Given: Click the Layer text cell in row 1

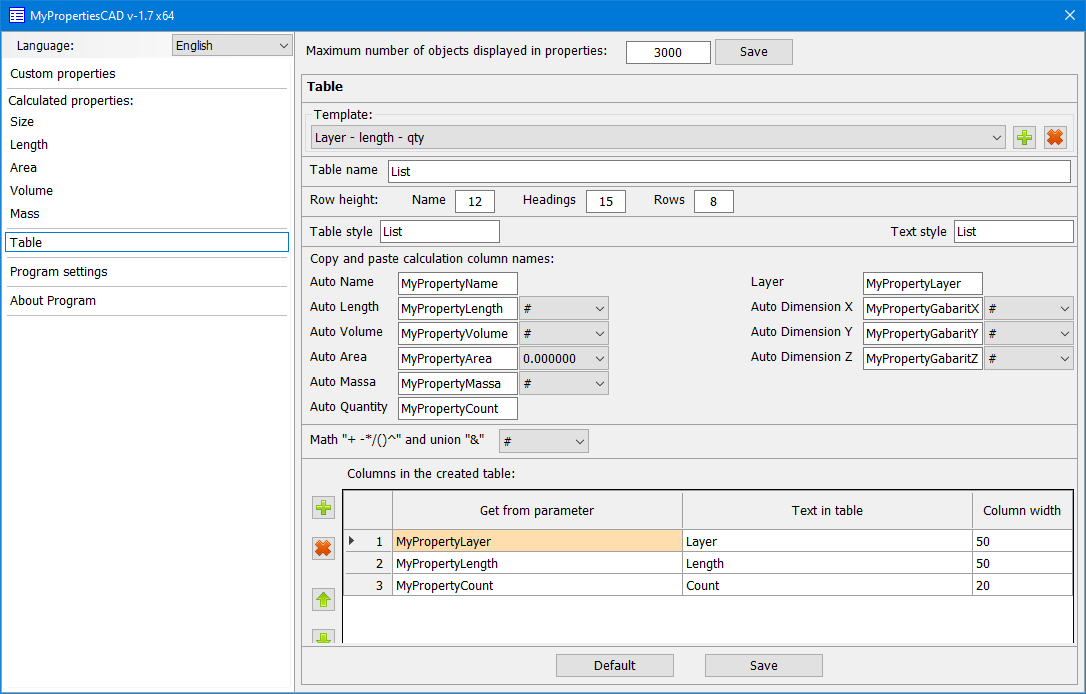Looking at the screenshot, I should tap(828, 542).
